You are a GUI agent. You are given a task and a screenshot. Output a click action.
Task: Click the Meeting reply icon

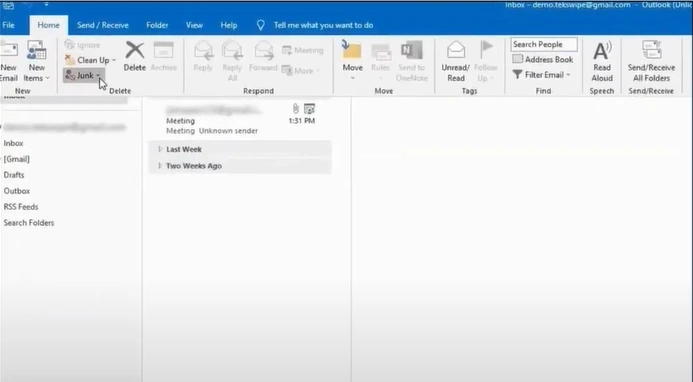287,50
